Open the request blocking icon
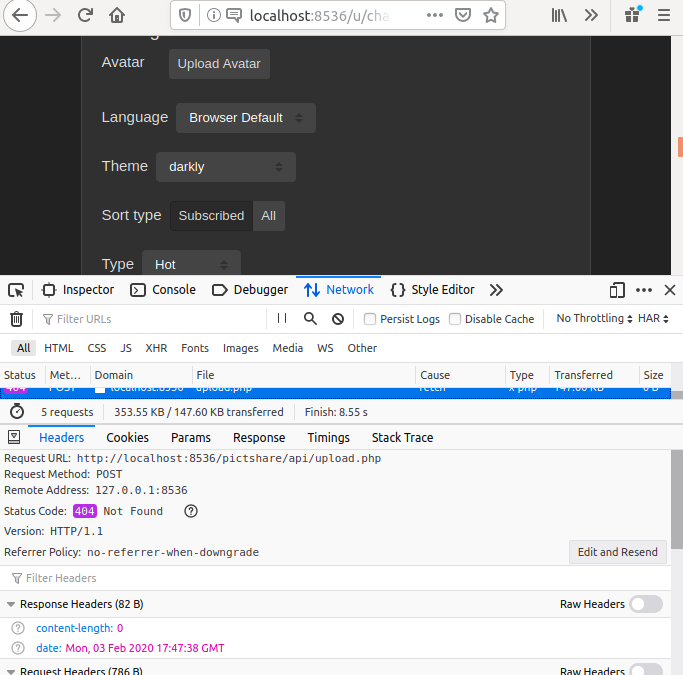Image resolution: width=683 pixels, height=675 pixels. tap(338, 319)
